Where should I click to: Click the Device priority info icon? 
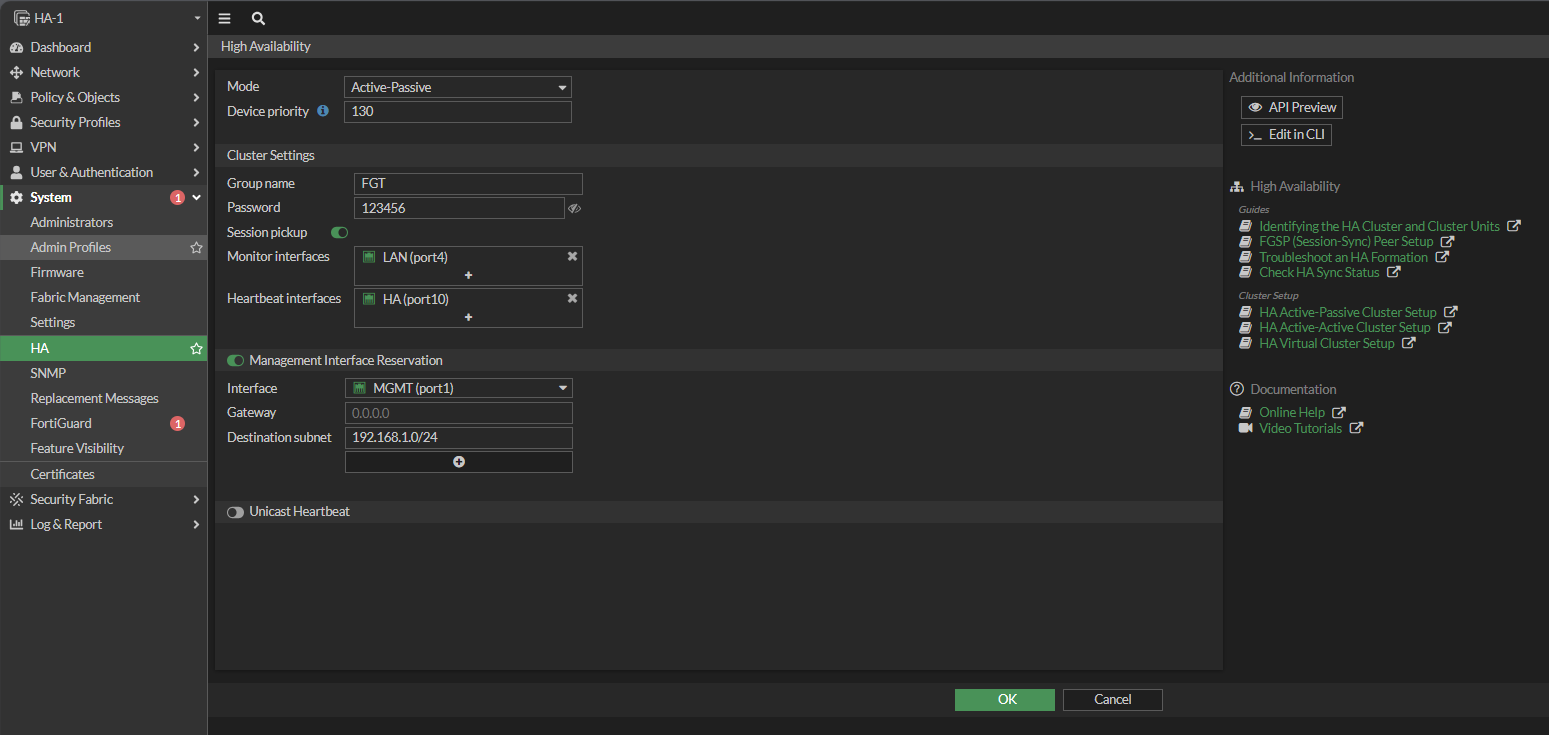pos(323,111)
